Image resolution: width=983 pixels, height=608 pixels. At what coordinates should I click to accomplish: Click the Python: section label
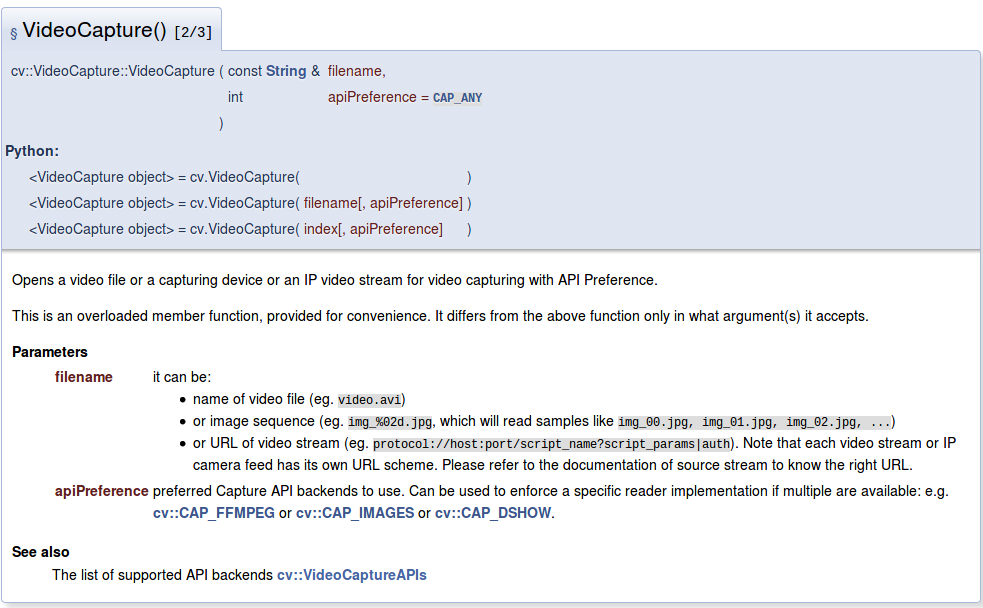32,151
